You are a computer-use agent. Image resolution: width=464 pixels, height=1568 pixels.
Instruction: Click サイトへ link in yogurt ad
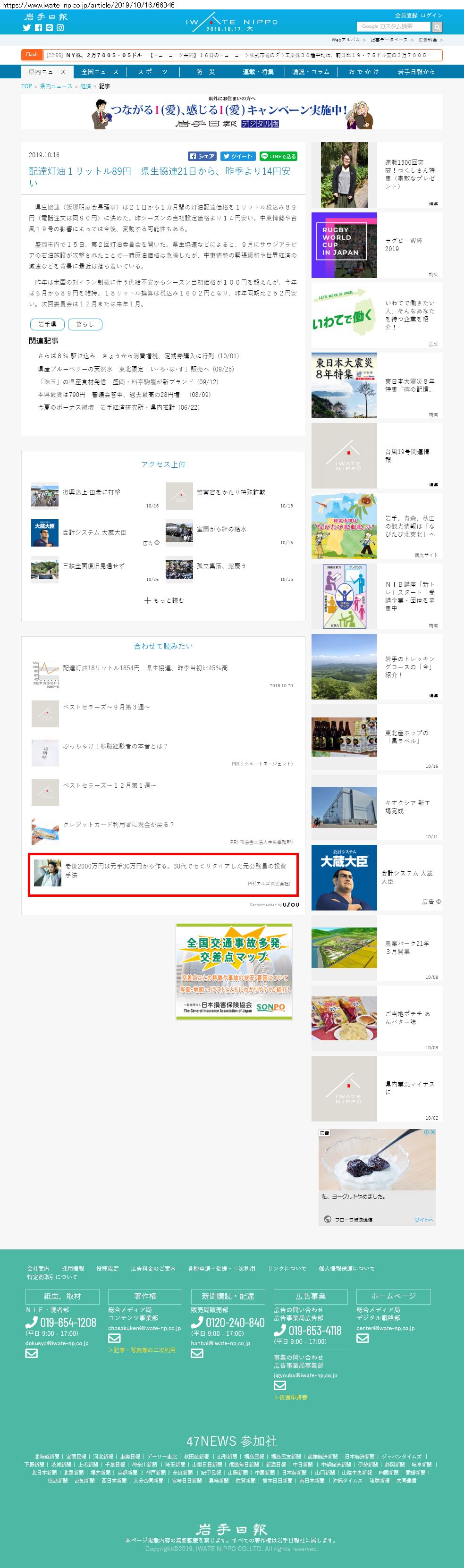tap(424, 1220)
